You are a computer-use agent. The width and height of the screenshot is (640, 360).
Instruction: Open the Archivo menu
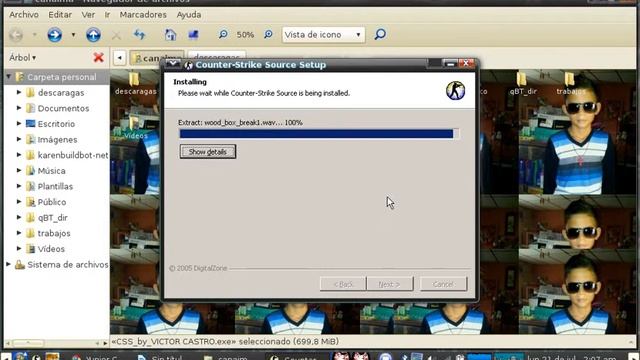[x=24, y=15]
